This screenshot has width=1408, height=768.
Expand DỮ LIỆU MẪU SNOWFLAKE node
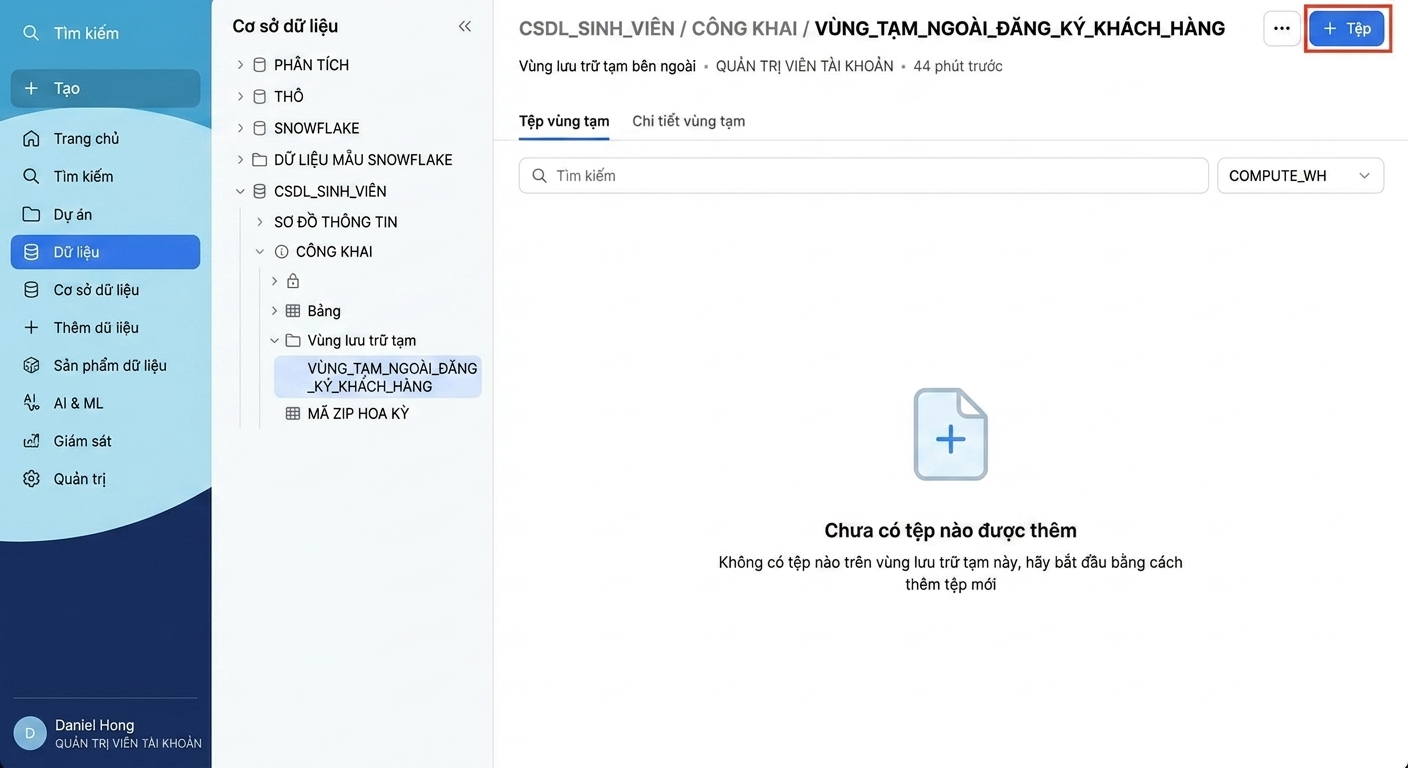(240, 160)
